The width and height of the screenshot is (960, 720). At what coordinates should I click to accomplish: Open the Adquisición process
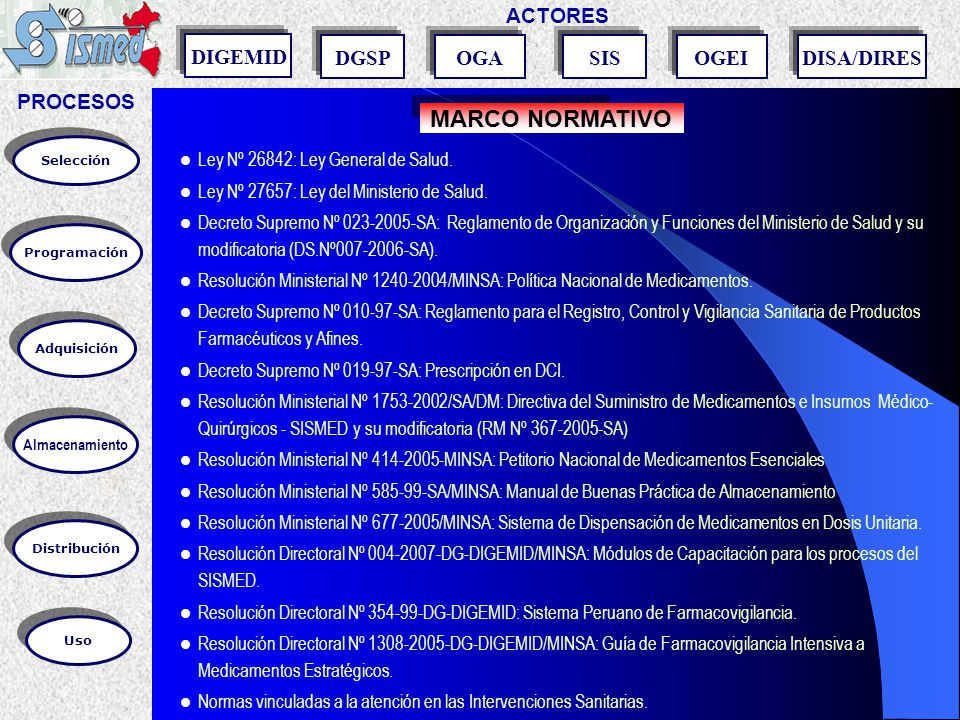[x=77, y=348]
